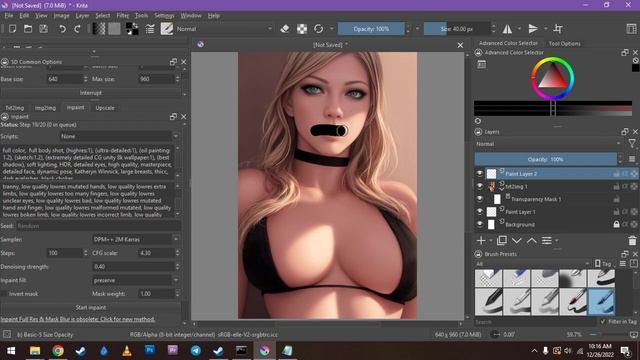Image resolution: width=640 pixels, height=360 pixels.
Task: Open the workspace chooser icon
Action: coord(631,29)
